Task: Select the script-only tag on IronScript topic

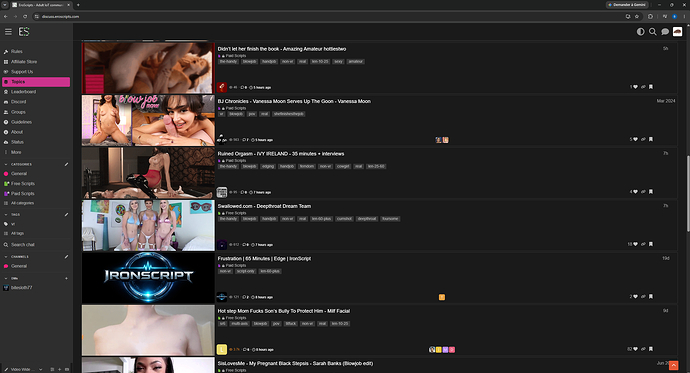Action: pos(246,271)
